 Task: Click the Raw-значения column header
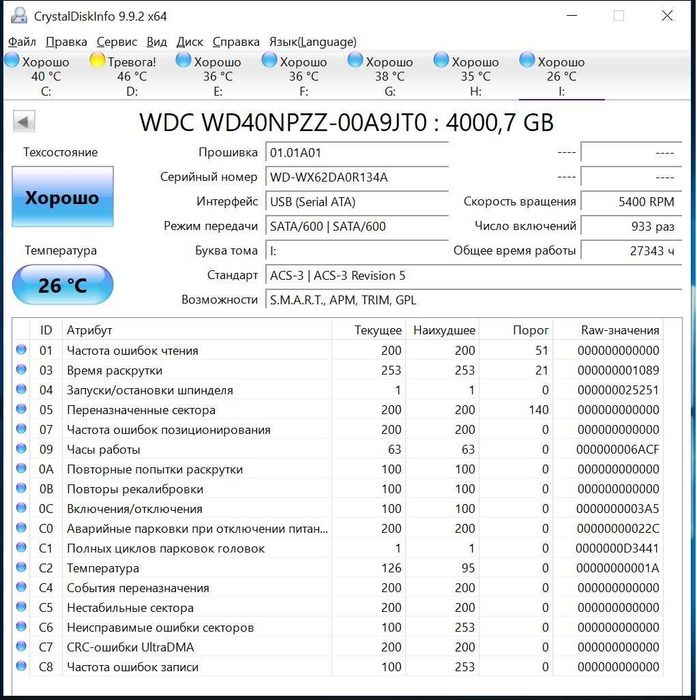tap(608, 330)
